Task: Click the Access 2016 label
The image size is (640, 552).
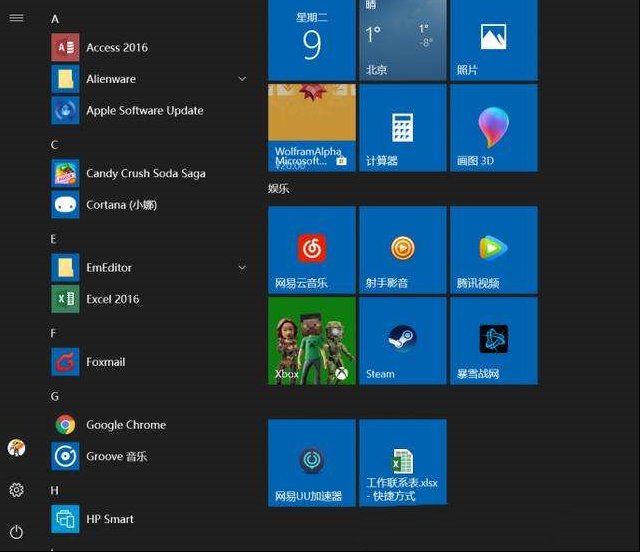Action: coord(117,48)
